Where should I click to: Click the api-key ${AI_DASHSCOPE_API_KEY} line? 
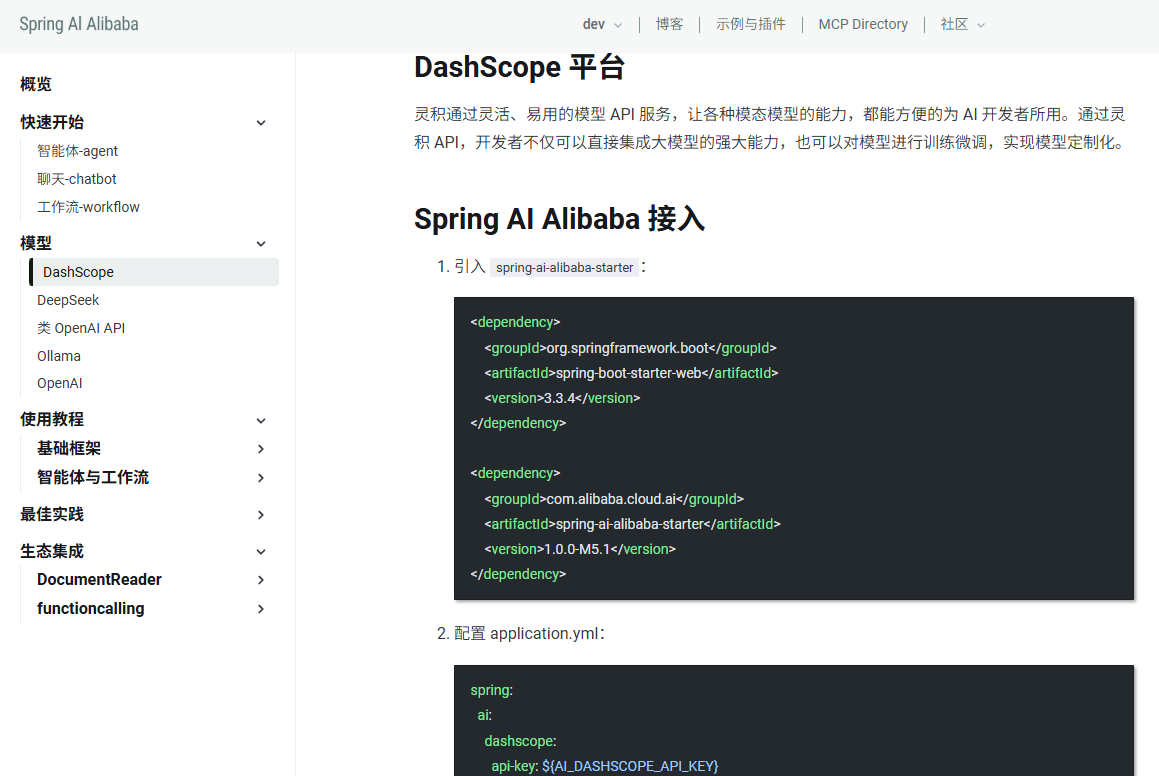click(x=605, y=766)
